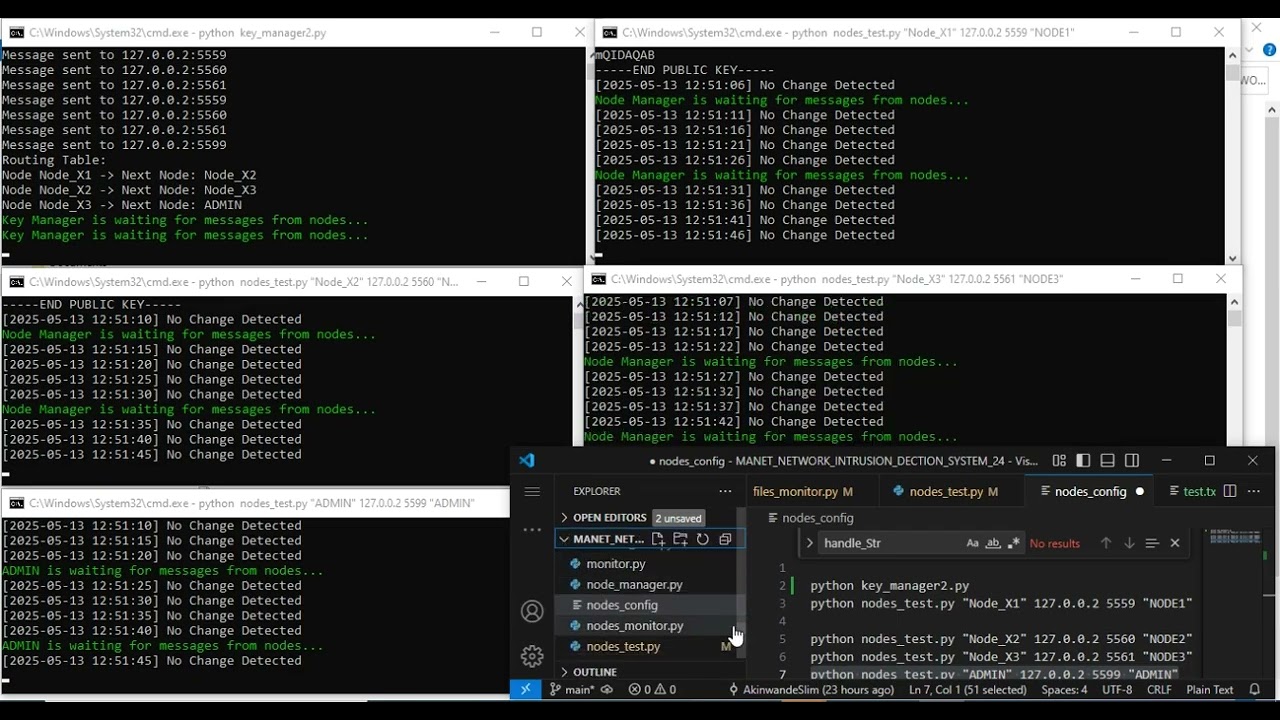Click the nodes_config breadcrumb above editor
This screenshot has width=1280, height=720.
pyautogui.click(x=810, y=518)
